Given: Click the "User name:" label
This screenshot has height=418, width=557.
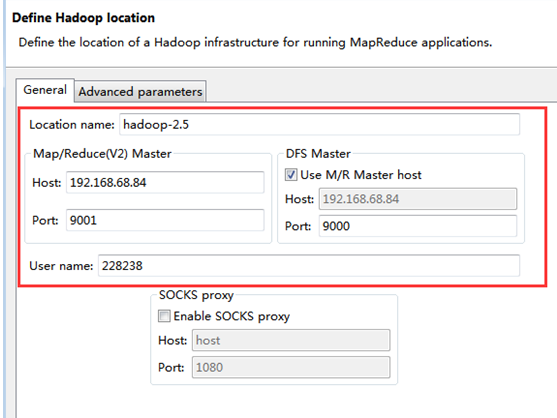Looking at the screenshot, I should (x=61, y=266).
